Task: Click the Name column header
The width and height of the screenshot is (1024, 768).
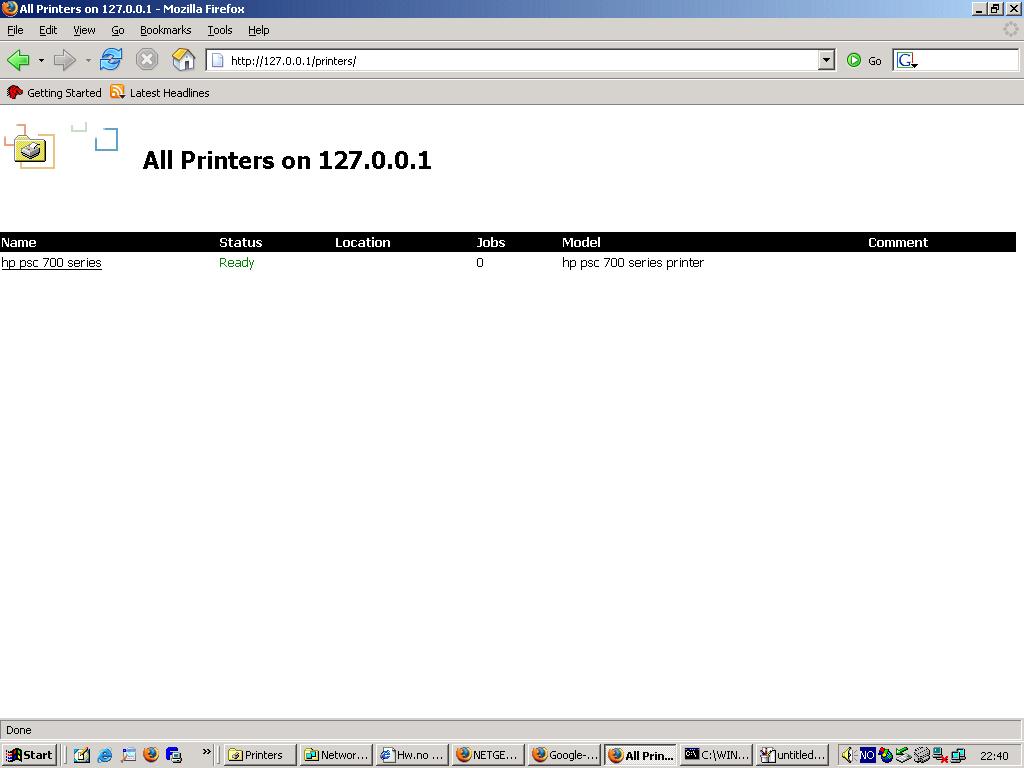Action: pyautogui.click(x=19, y=242)
